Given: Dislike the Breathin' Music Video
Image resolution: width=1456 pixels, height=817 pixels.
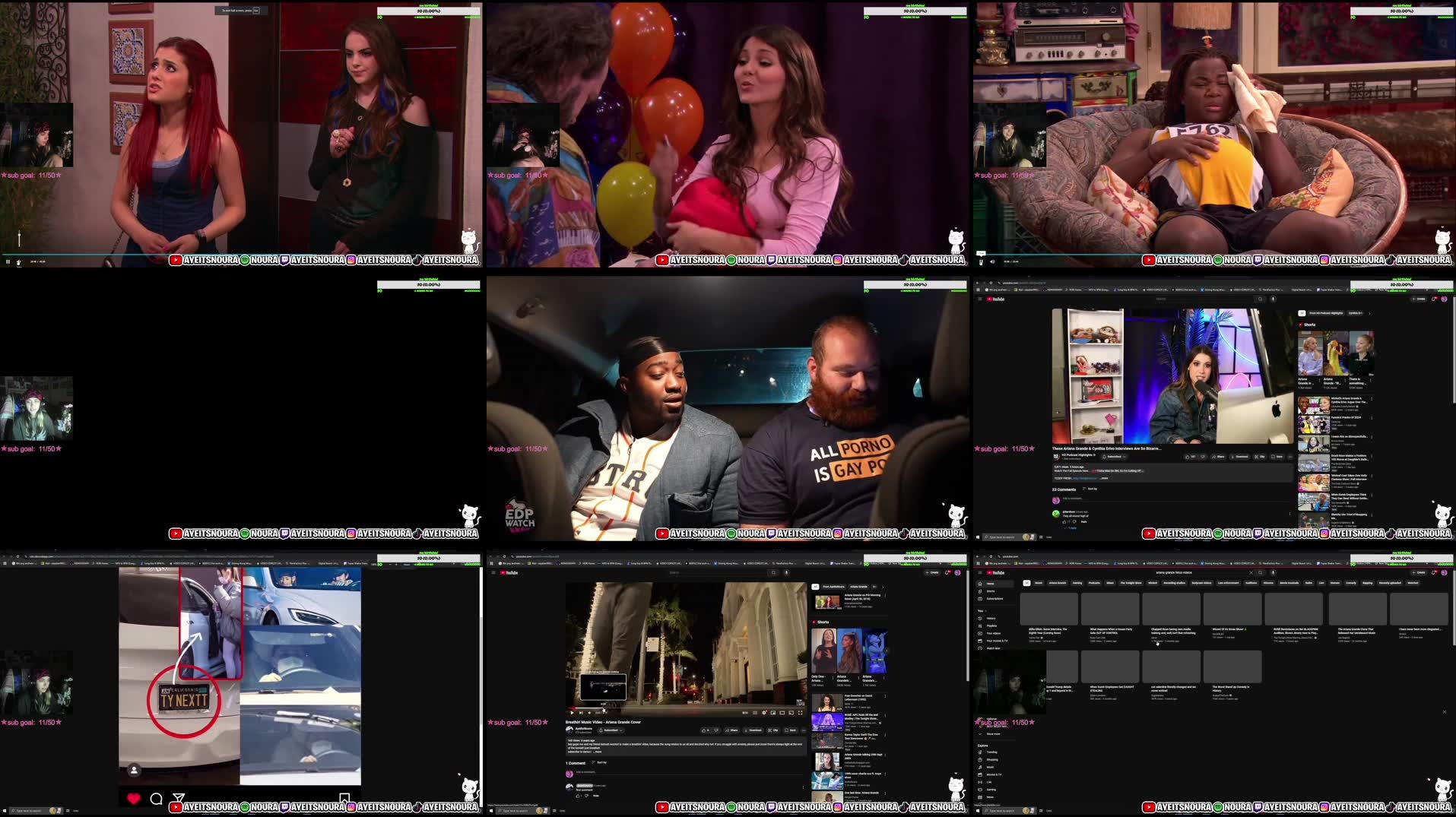Looking at the screenshot, I should coord(716,730).
